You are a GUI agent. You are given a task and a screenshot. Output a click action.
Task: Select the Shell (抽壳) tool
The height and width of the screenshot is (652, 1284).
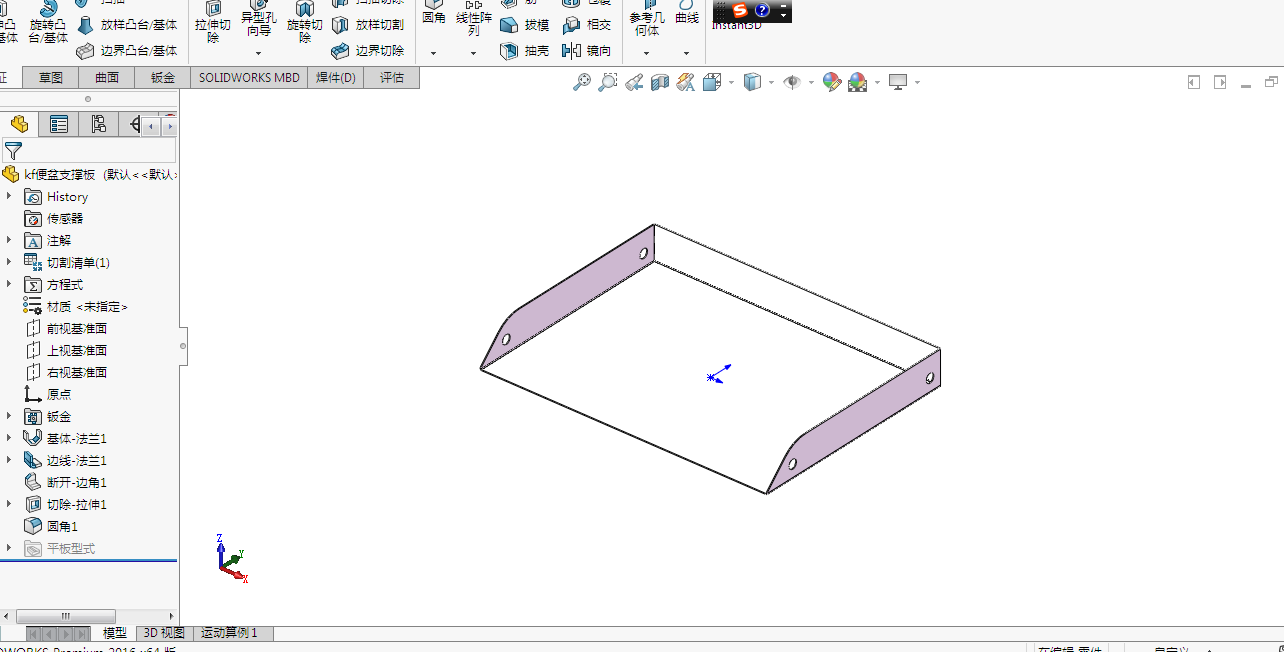pyautogui.click(x=524, y=50)
